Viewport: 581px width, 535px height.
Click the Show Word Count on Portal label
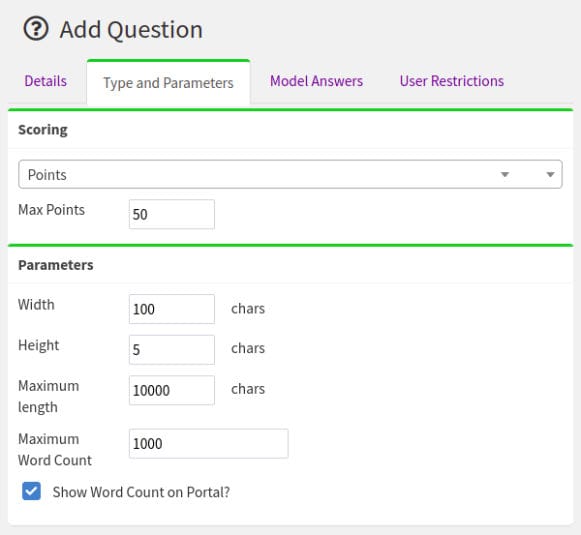[141, 492]
